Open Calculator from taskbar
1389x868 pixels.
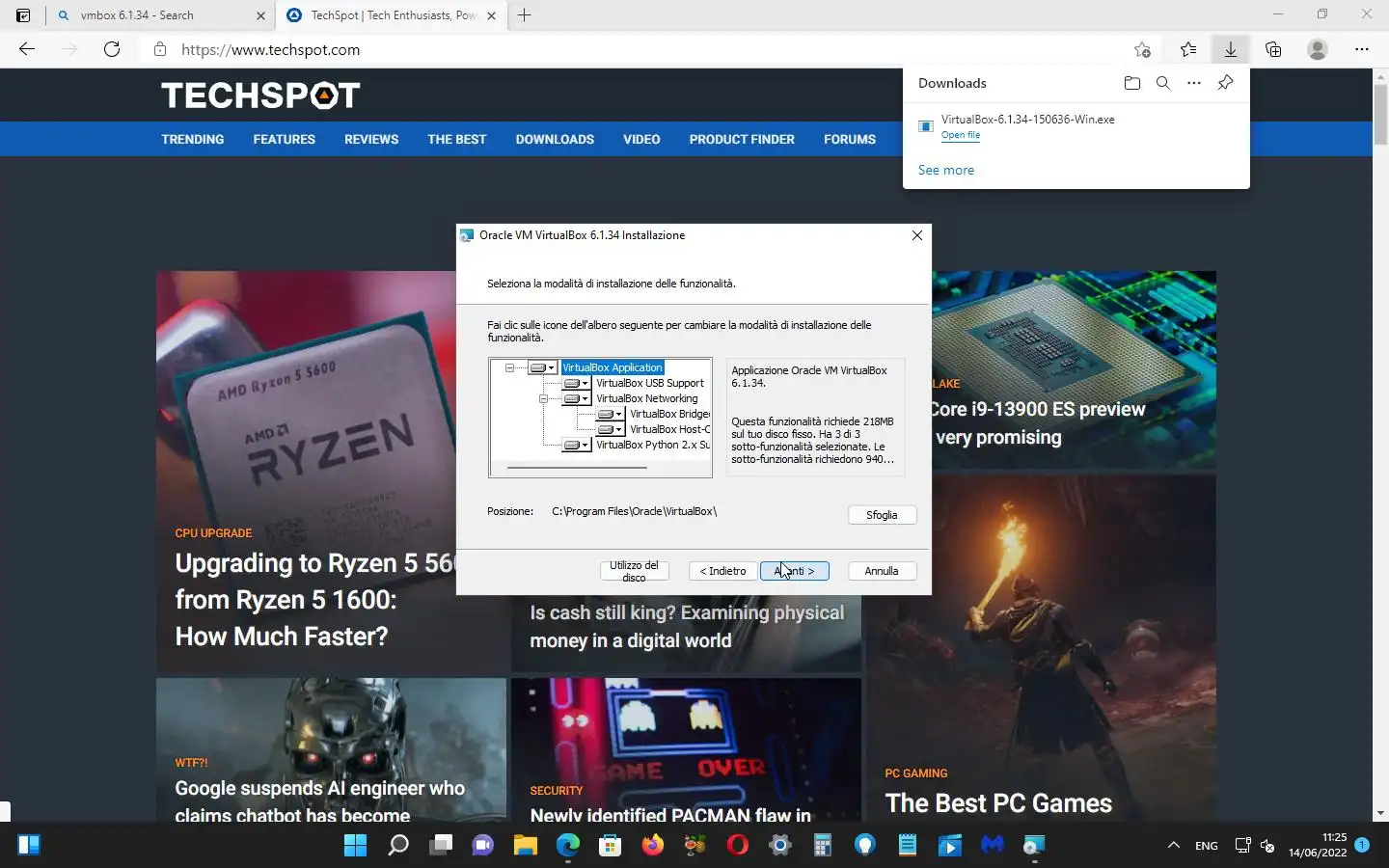point(823,846)
